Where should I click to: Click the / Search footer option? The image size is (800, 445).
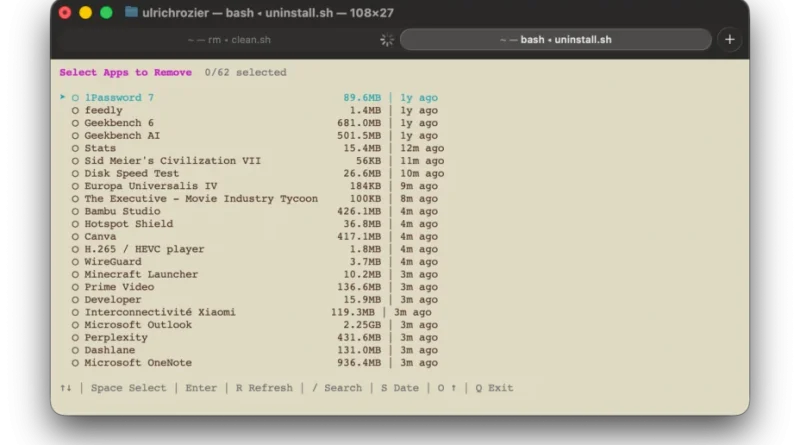tap(337, 388)
